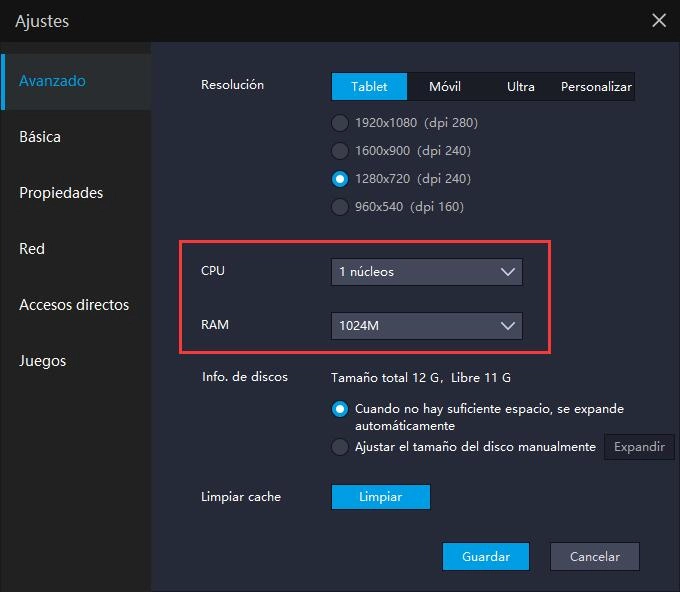Viewport: 680px width, 592px height.
Task: Click the Limpiar cache button
Action: coord(381,497)
